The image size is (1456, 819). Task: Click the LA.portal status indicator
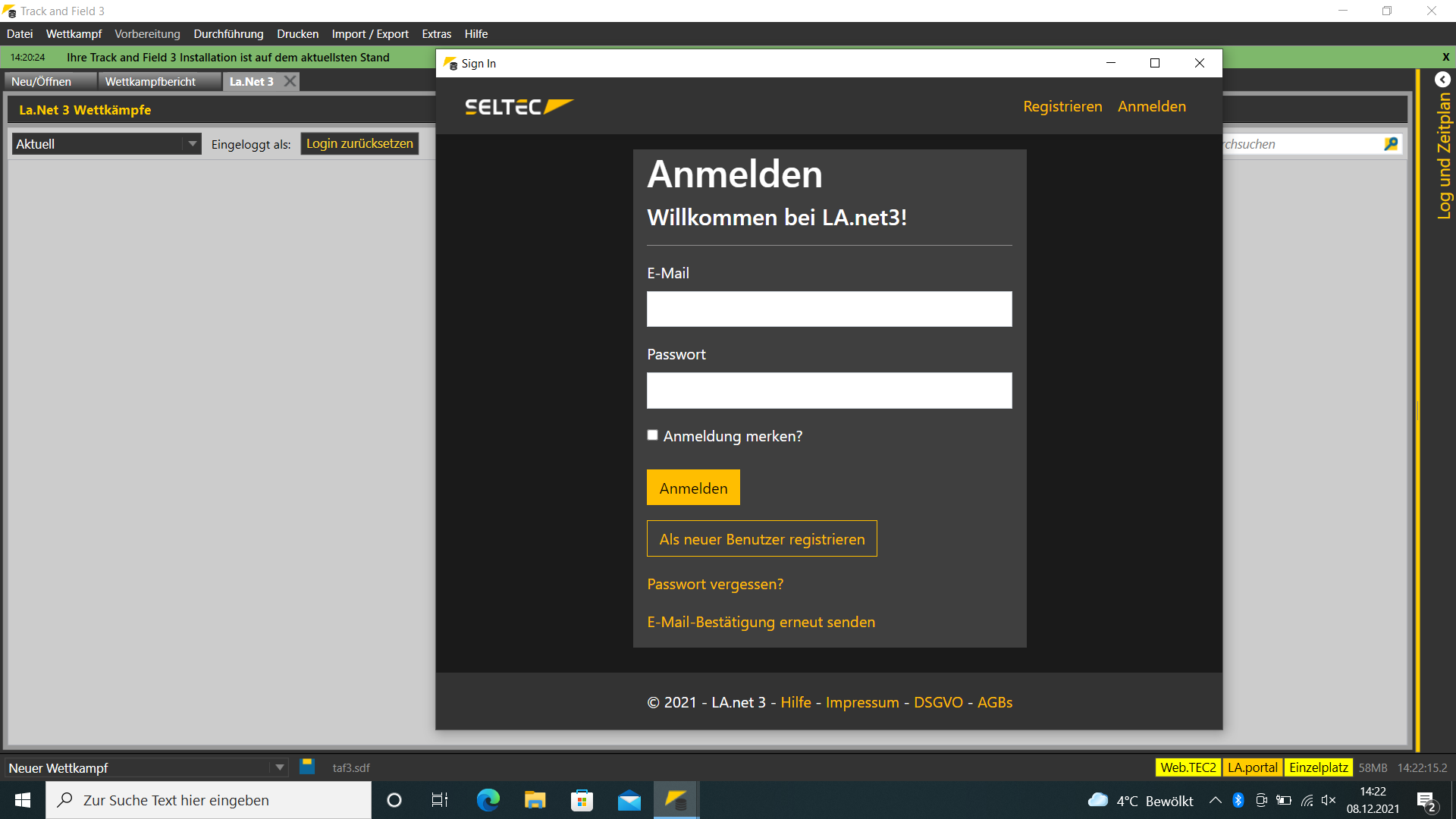tap(1252, 767)
